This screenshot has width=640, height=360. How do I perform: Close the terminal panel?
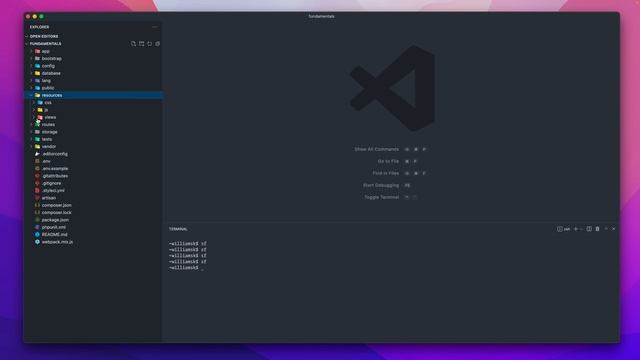coord(613,229)
